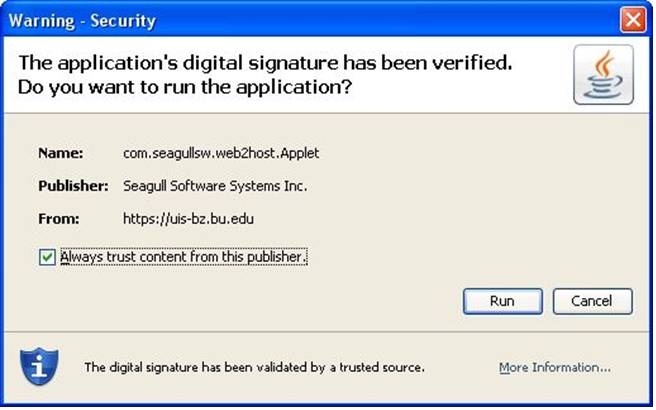656x410 pixels.
Task: Click the 'digital signature has been verified' heading
Action: tap(266, 63)
